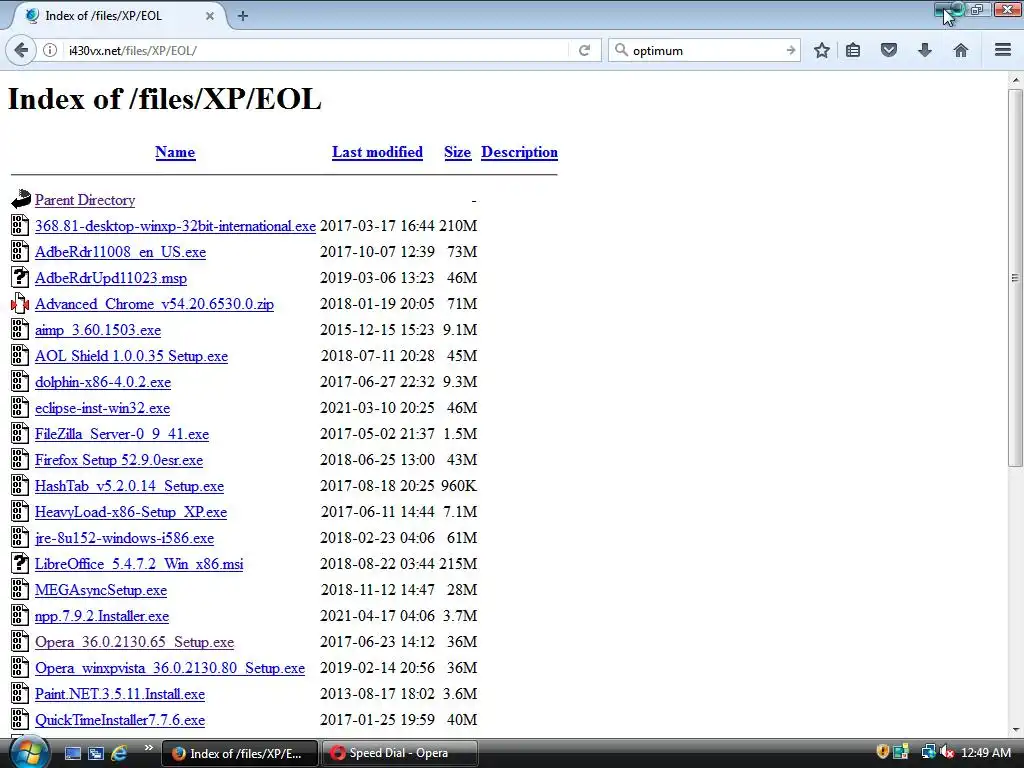Viewport: 1024px width, 768px height.
Task: Click the muted volume tray icon
Action: 947,752
